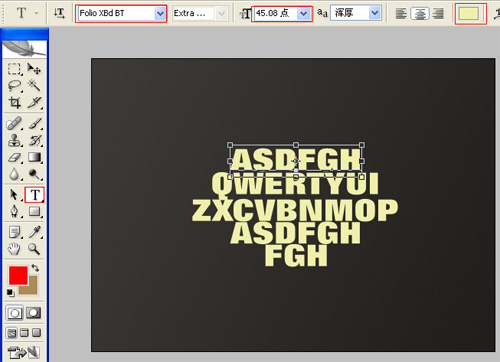Select the Pen tool
500x362 pixels.
[x=14, y=211]
